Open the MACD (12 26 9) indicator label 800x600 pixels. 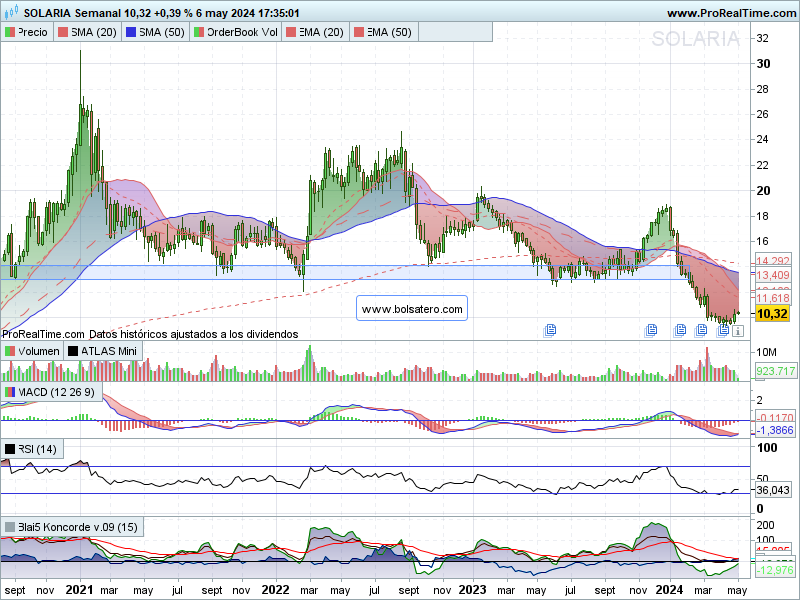51,392
